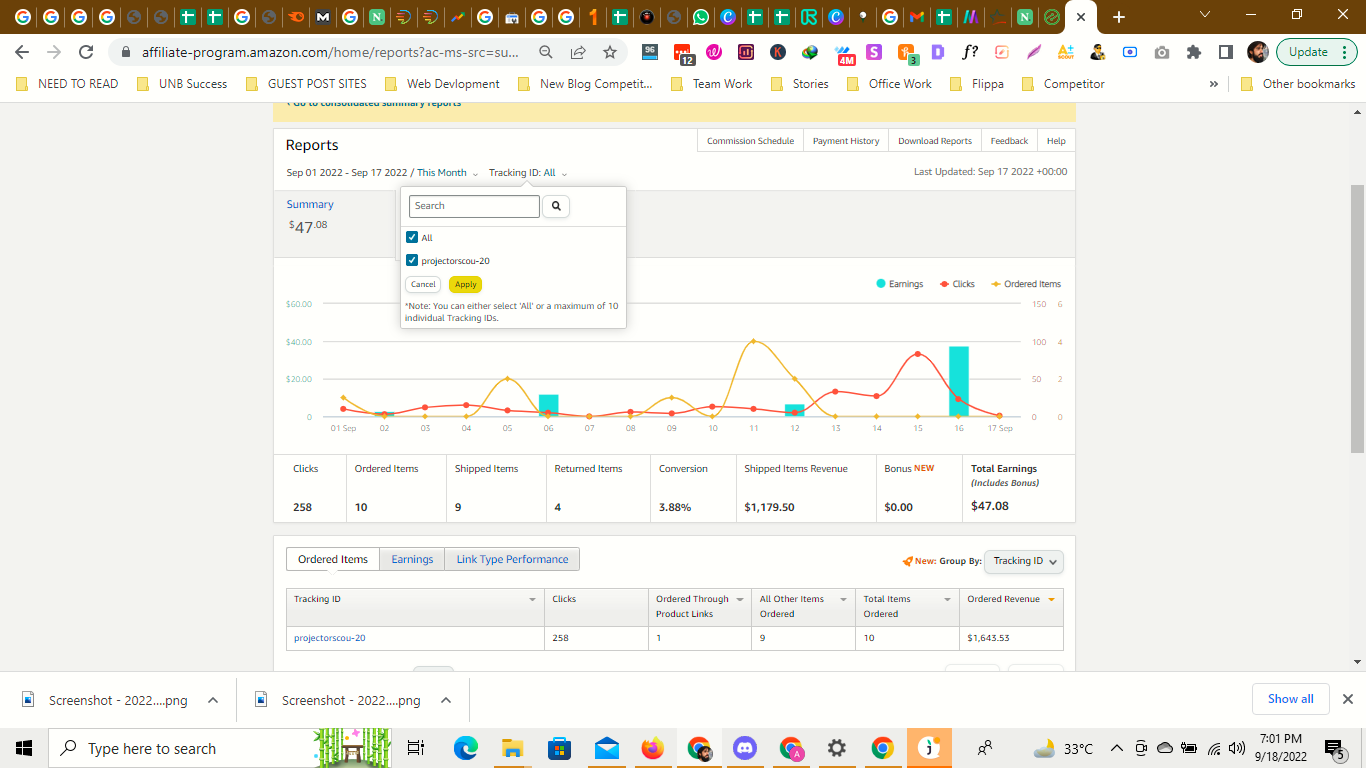Open a new tab with the plus icon
Image resolution: width=1366 pixels, height=768 pixels.
1119,17
